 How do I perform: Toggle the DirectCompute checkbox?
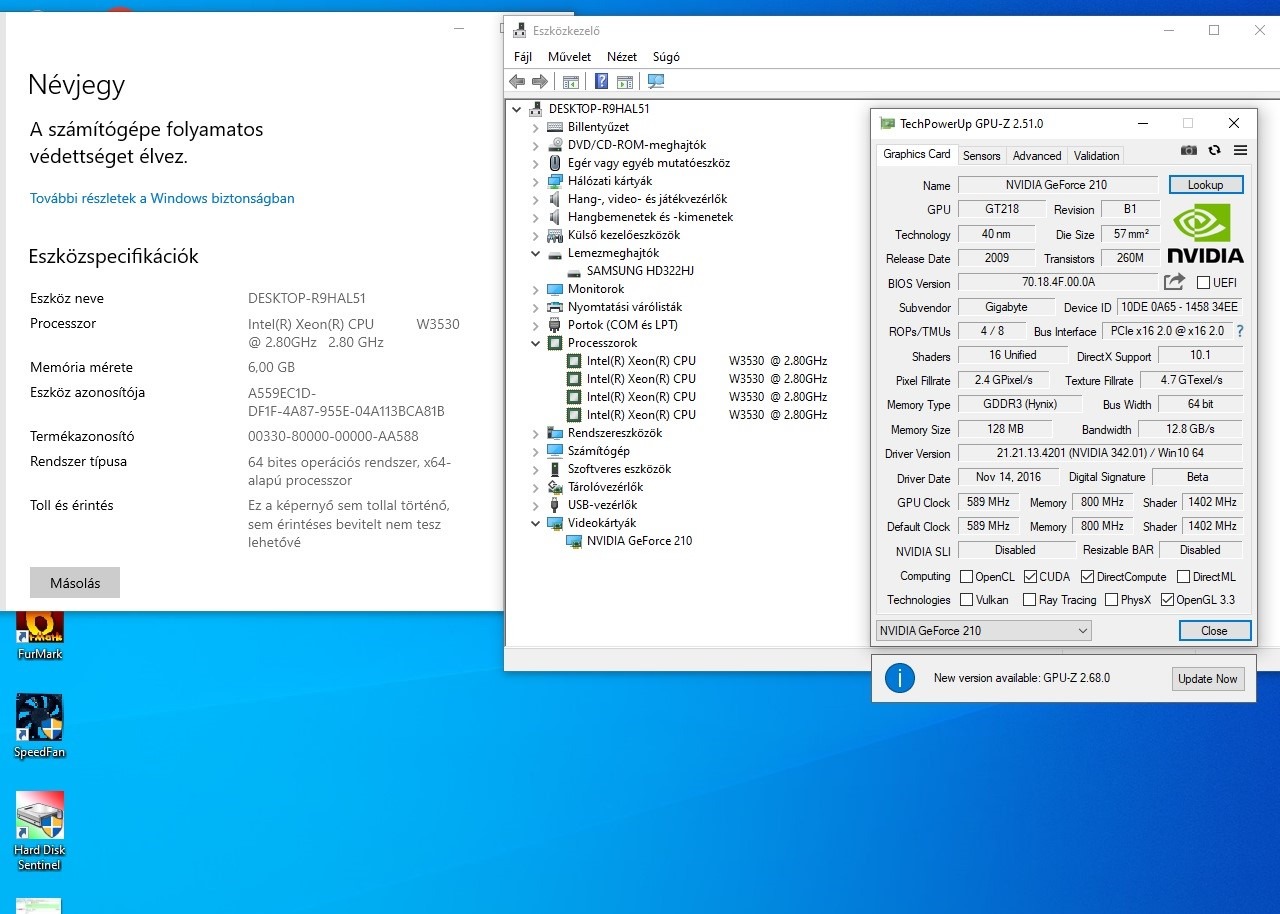(x=1087, y=577)
